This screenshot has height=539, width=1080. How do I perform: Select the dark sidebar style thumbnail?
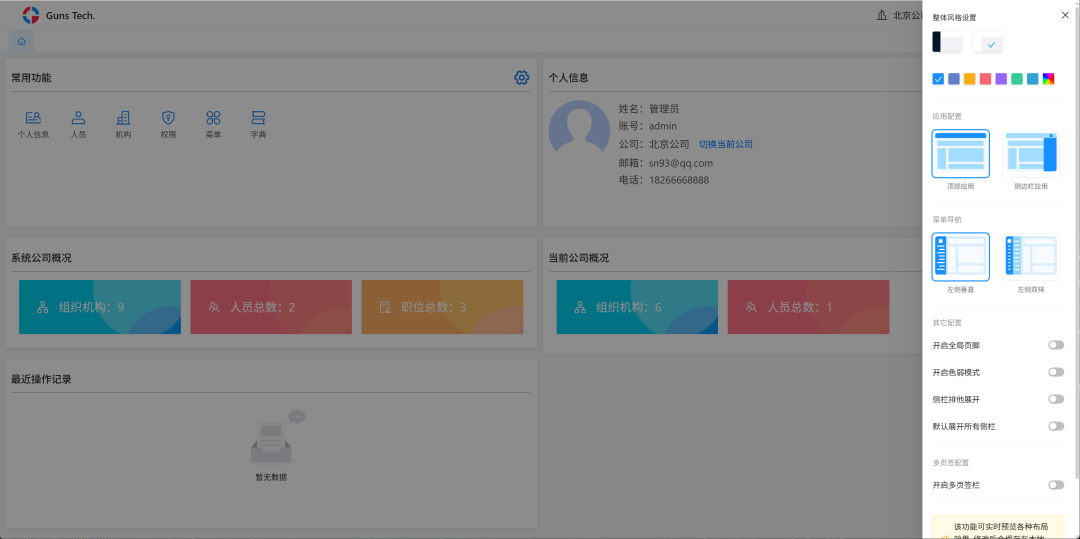[947, 42]
